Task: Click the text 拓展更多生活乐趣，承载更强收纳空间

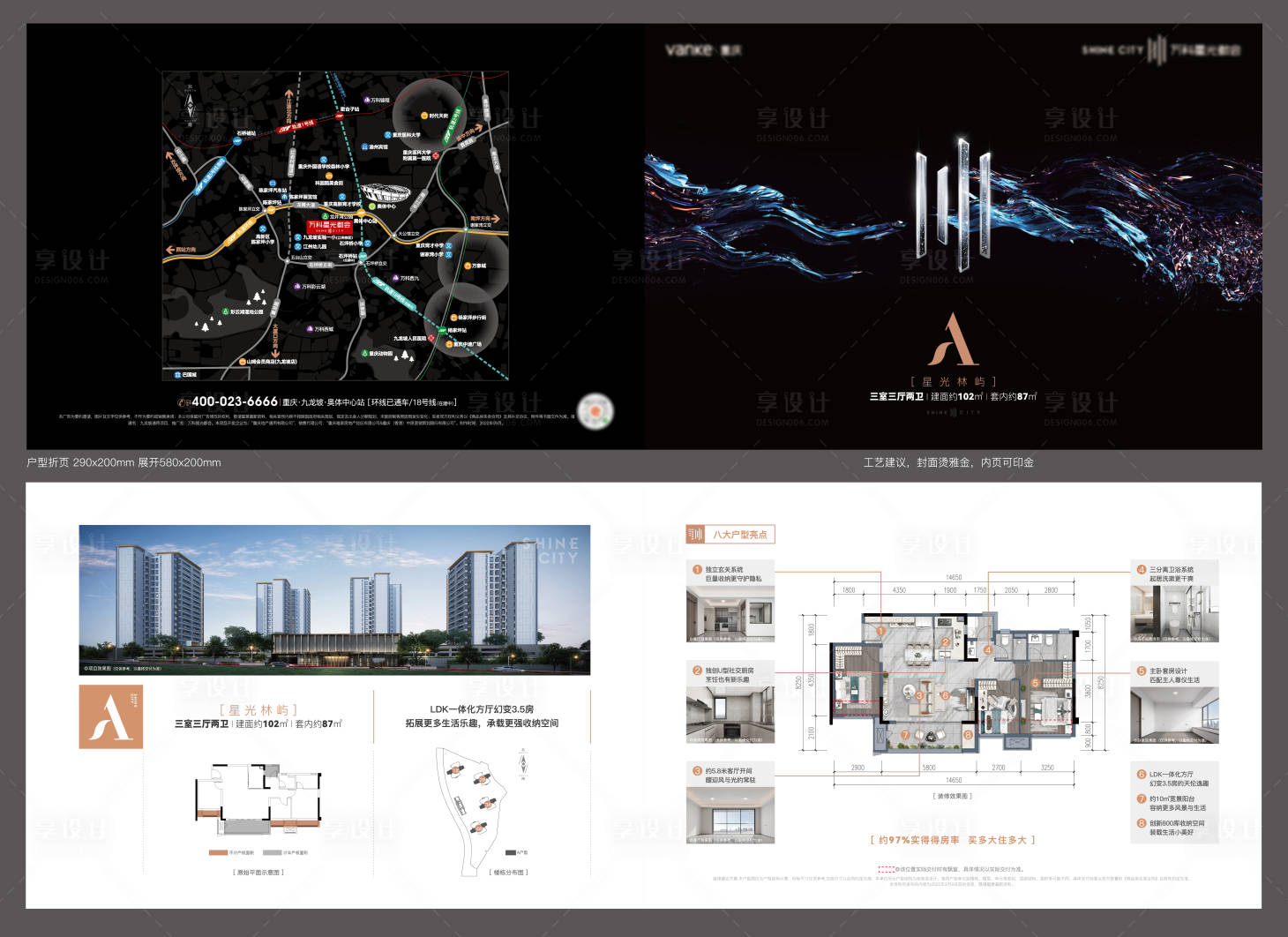Action: click(482, 723)
